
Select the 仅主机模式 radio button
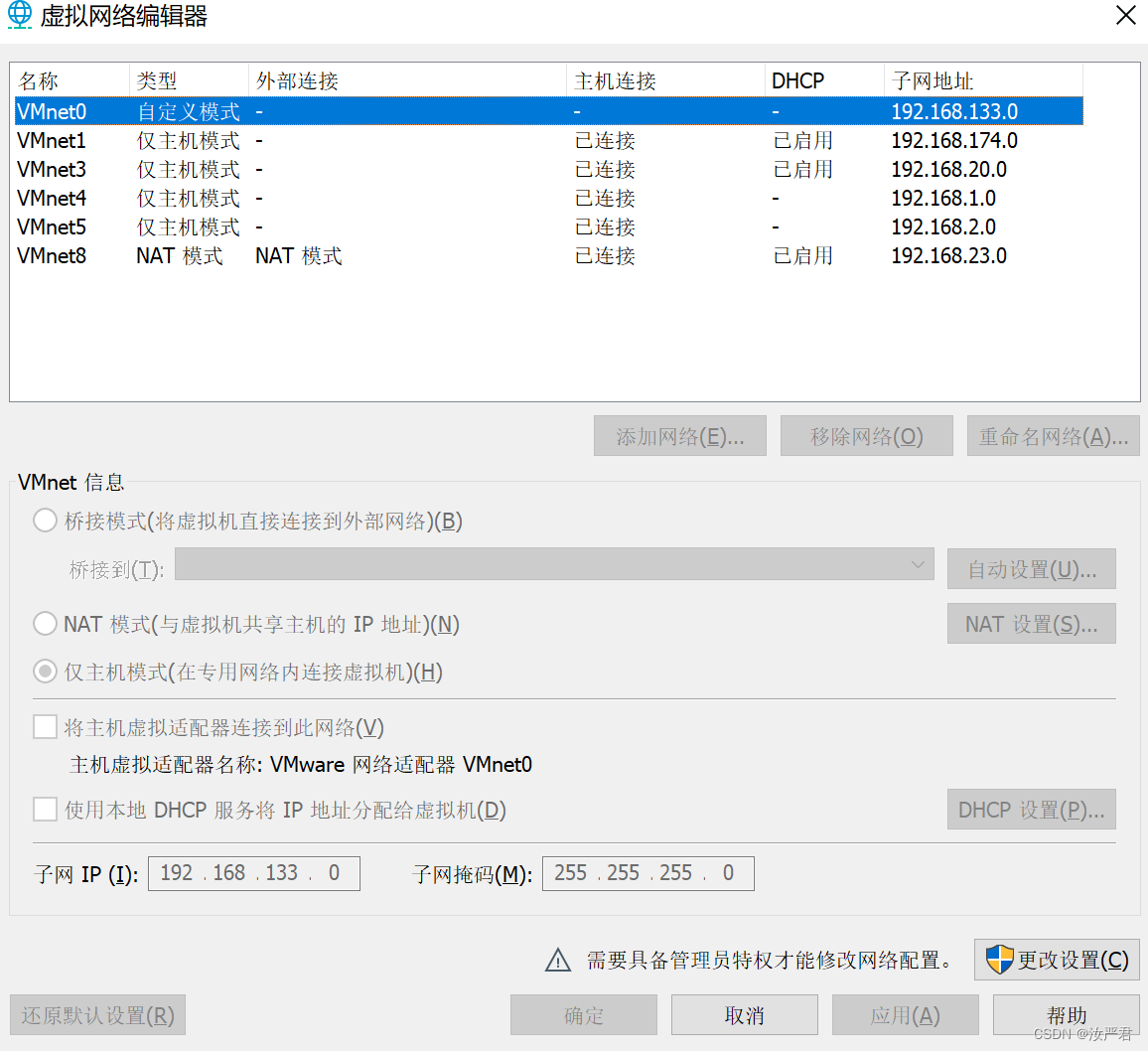coord(45,671)
